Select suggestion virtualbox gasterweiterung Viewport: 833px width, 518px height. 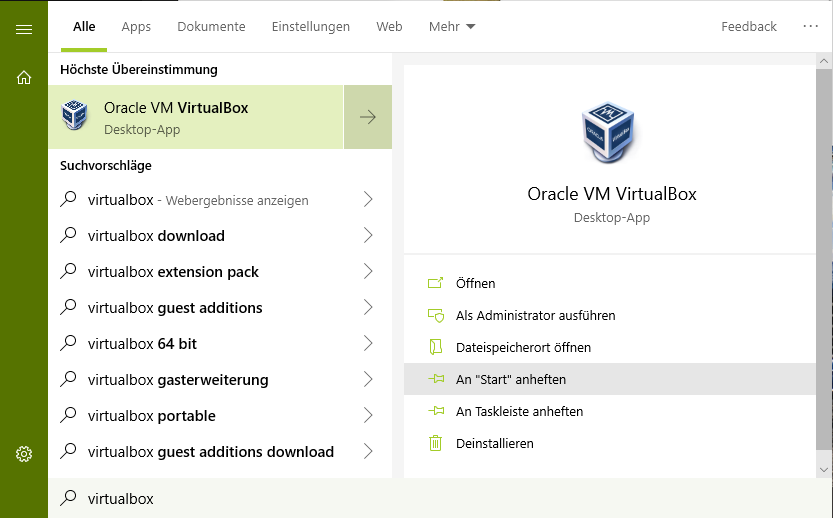pos(220,380)
